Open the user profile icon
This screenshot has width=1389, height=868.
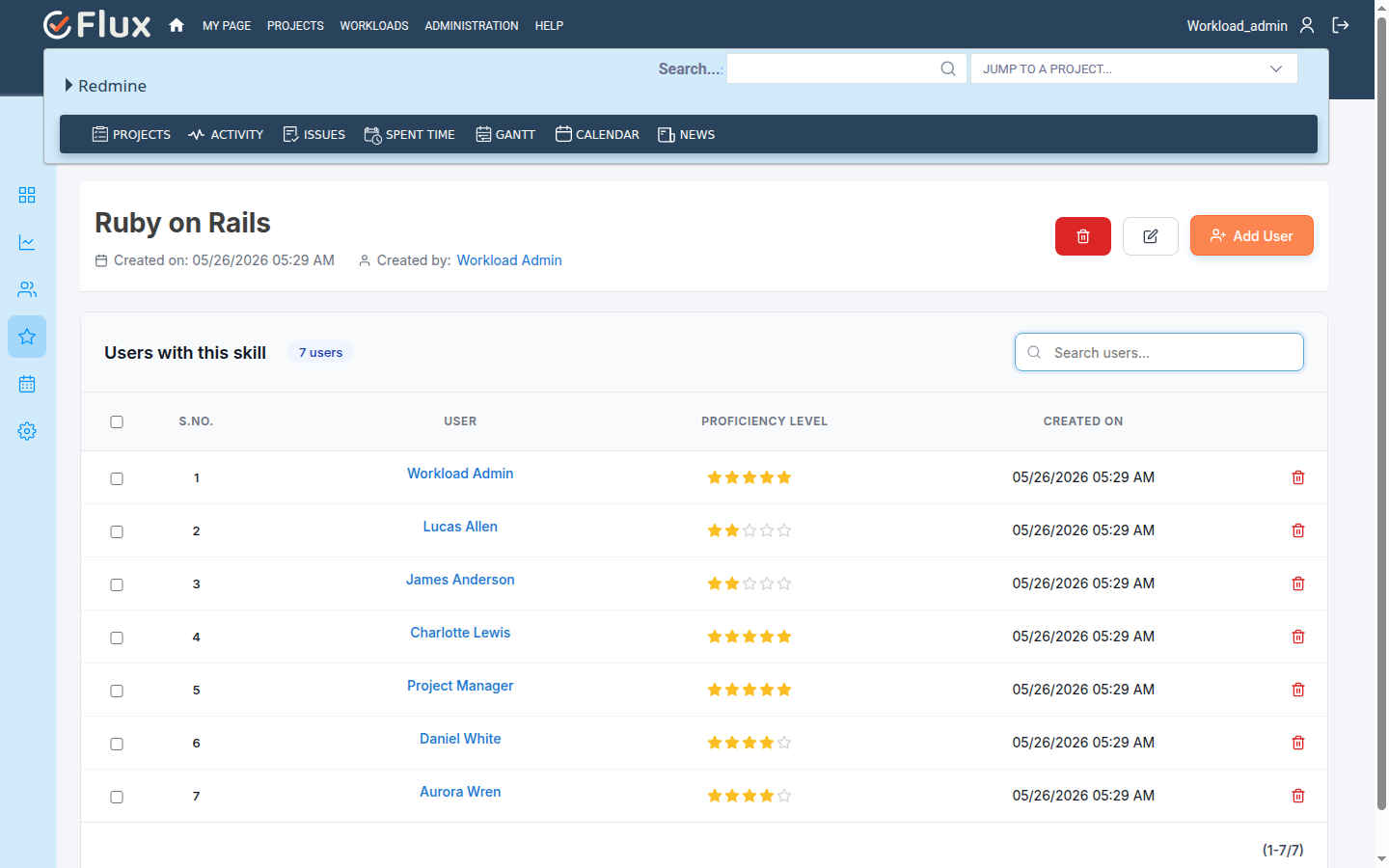1307,25
